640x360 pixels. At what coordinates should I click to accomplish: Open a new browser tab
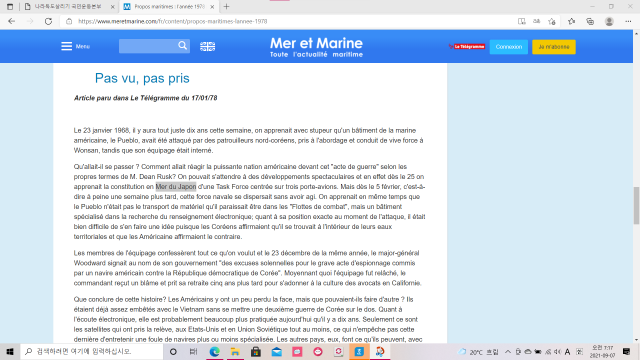(227, 7)
